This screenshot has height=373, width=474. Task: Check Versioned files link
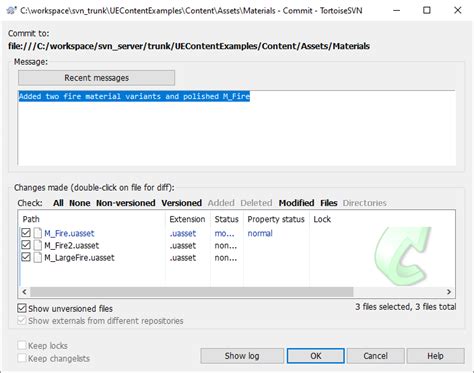[x=182, y=203]
